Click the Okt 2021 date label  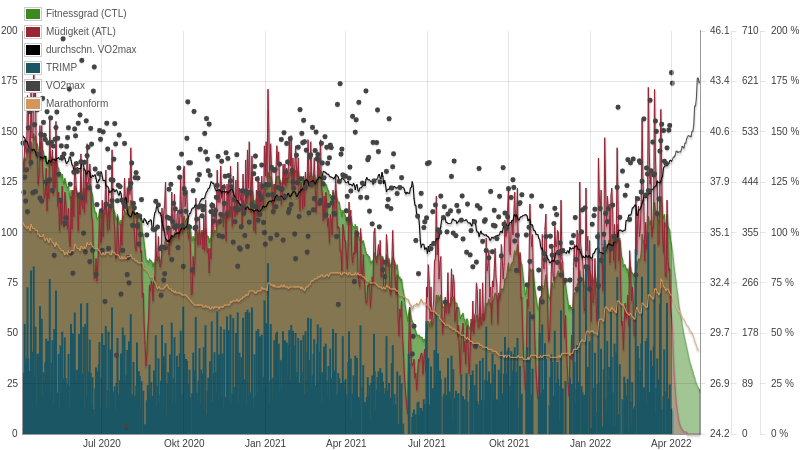[509, 443]
